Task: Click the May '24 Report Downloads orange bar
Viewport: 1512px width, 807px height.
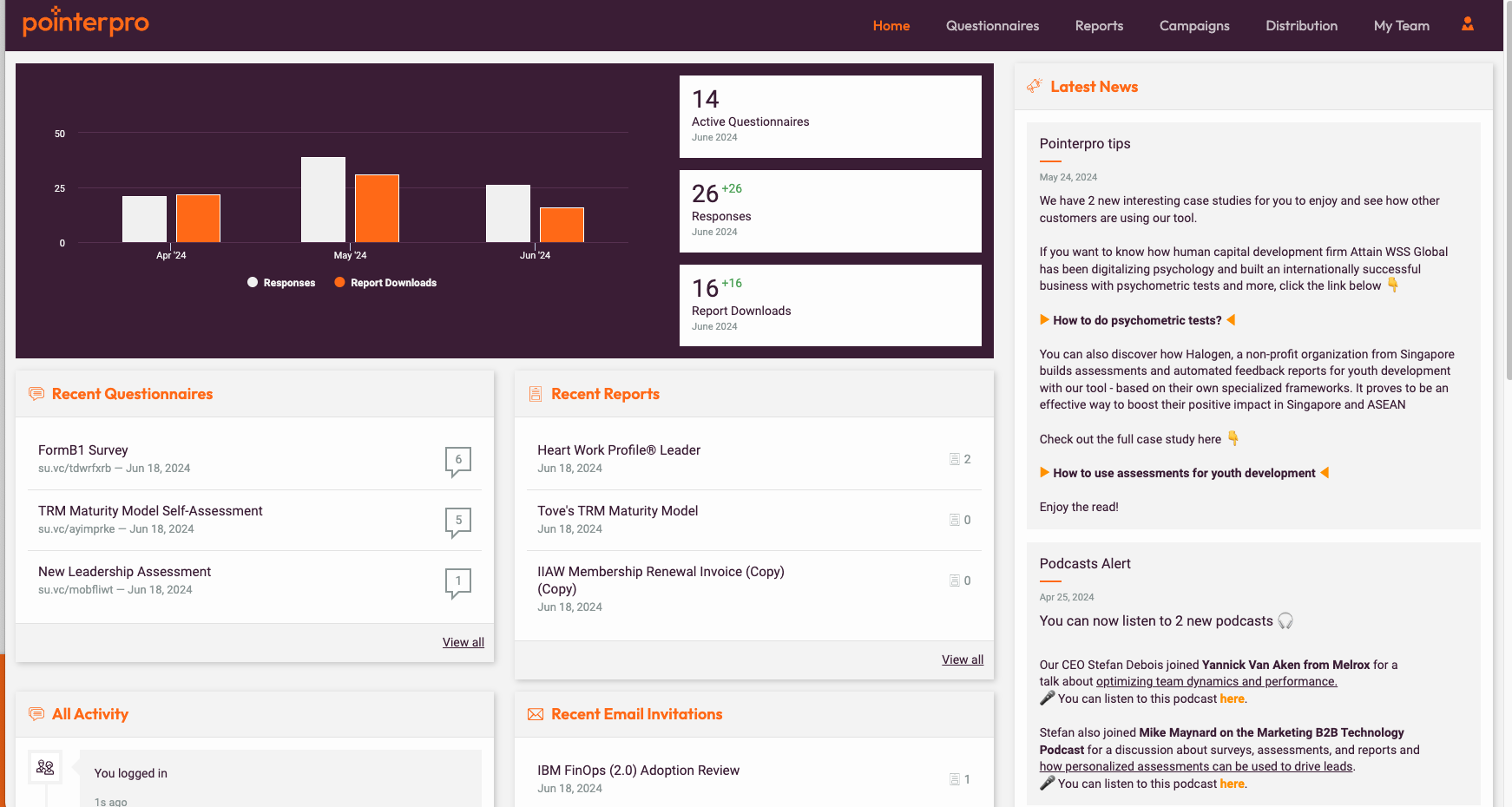Action: tap(377, 208)
